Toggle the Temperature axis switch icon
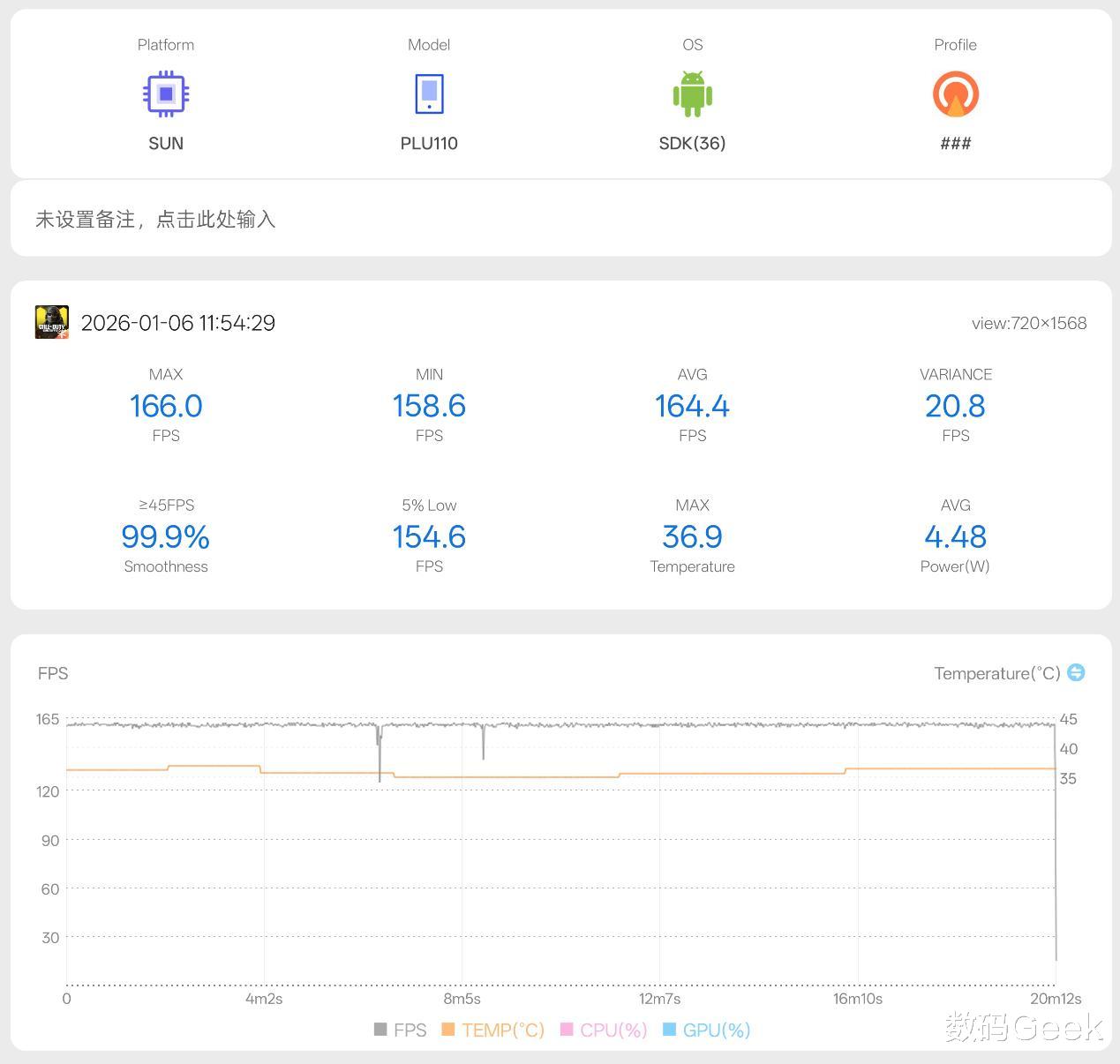The height and width of the screenshot is (1064, 1120). (1076, 672)
